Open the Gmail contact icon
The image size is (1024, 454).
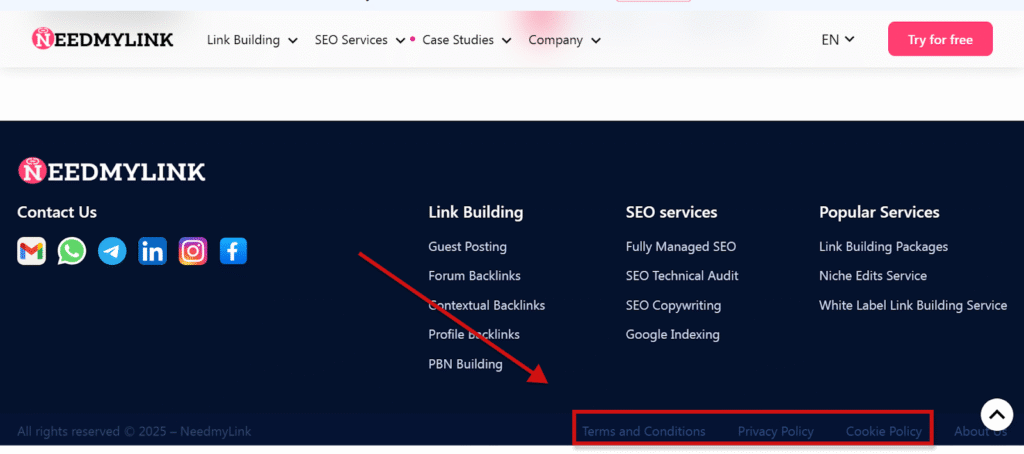(32, 251)
